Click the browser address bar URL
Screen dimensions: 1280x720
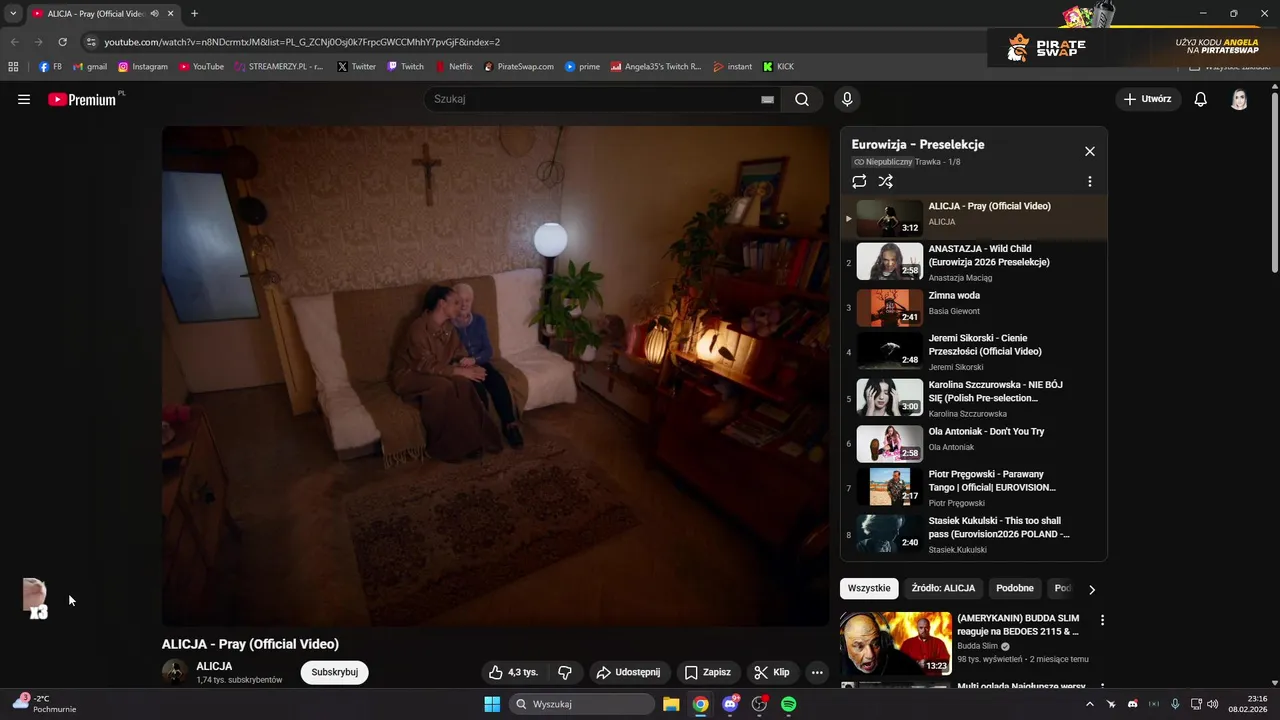[302, 42]
